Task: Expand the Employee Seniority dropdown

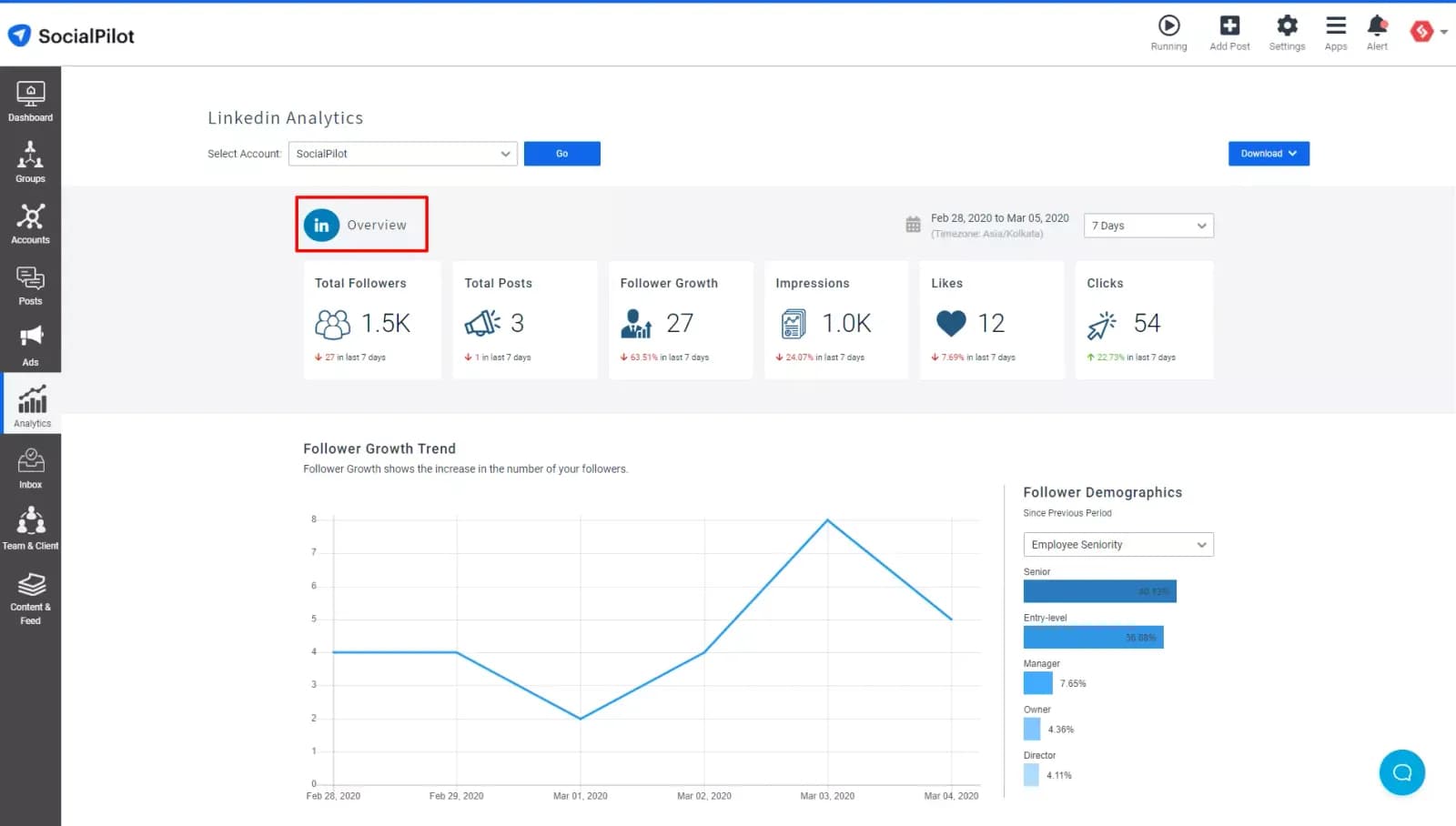Action: coord(1118,545)
